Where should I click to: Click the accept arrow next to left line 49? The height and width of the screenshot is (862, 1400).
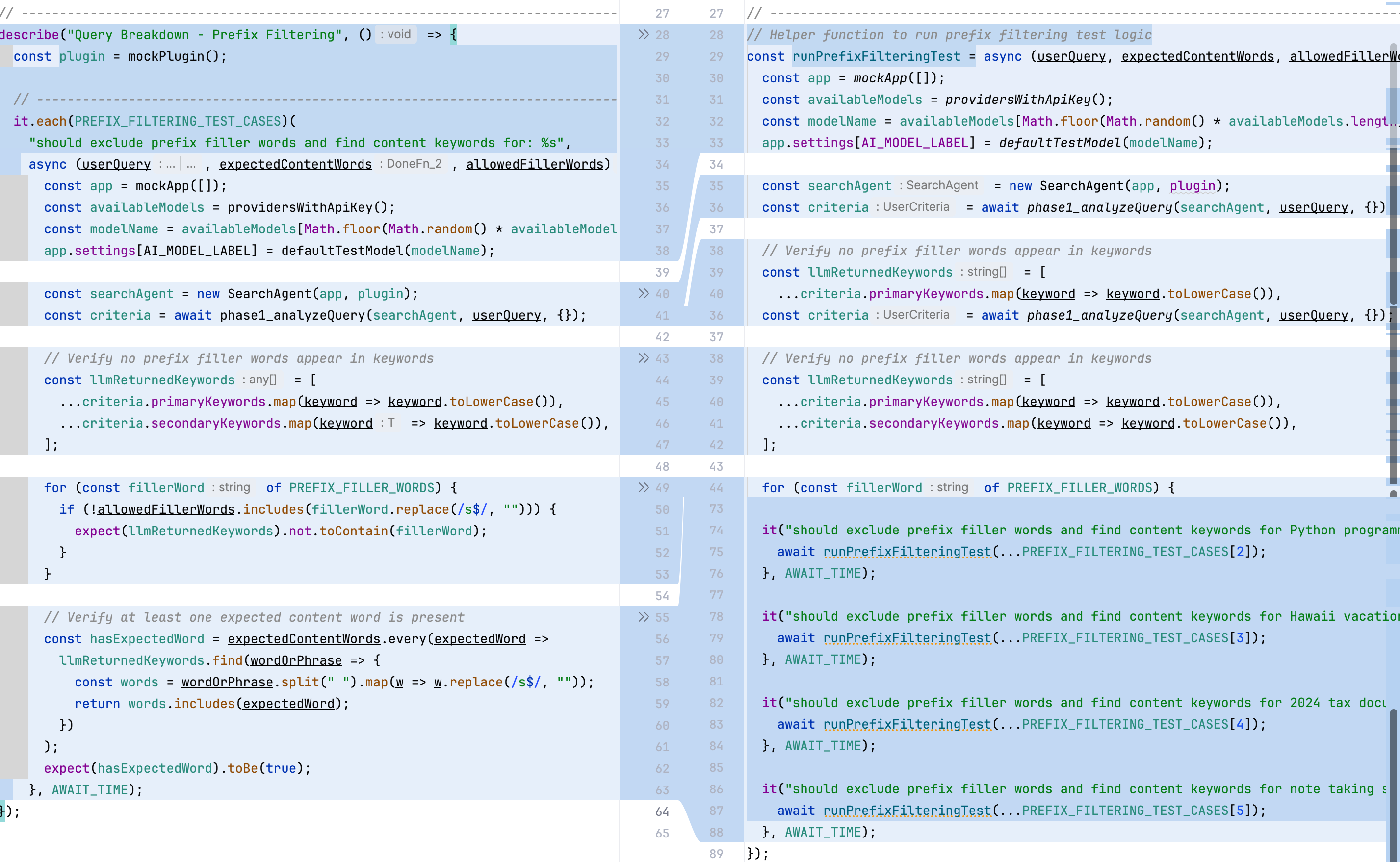point(643,488)
